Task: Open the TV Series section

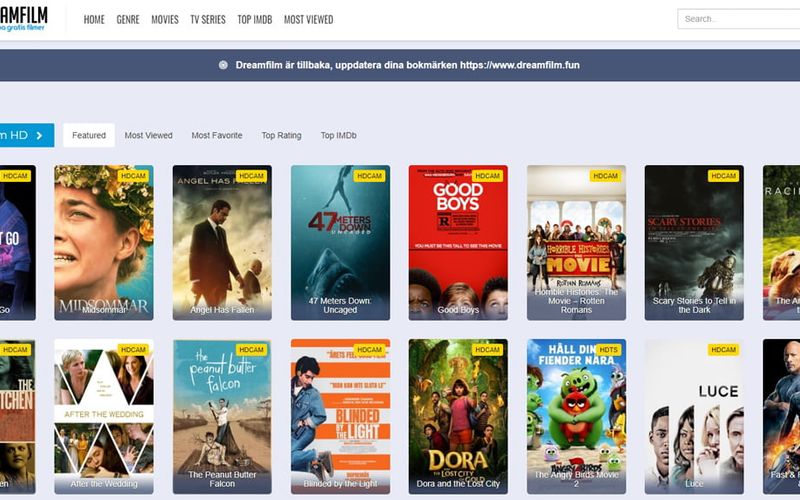Action: (x=208, y=19)
